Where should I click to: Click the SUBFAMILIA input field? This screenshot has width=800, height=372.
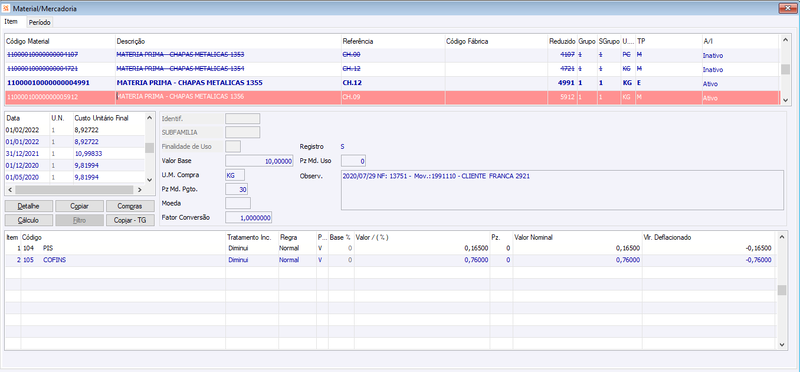tap(242, 133)
